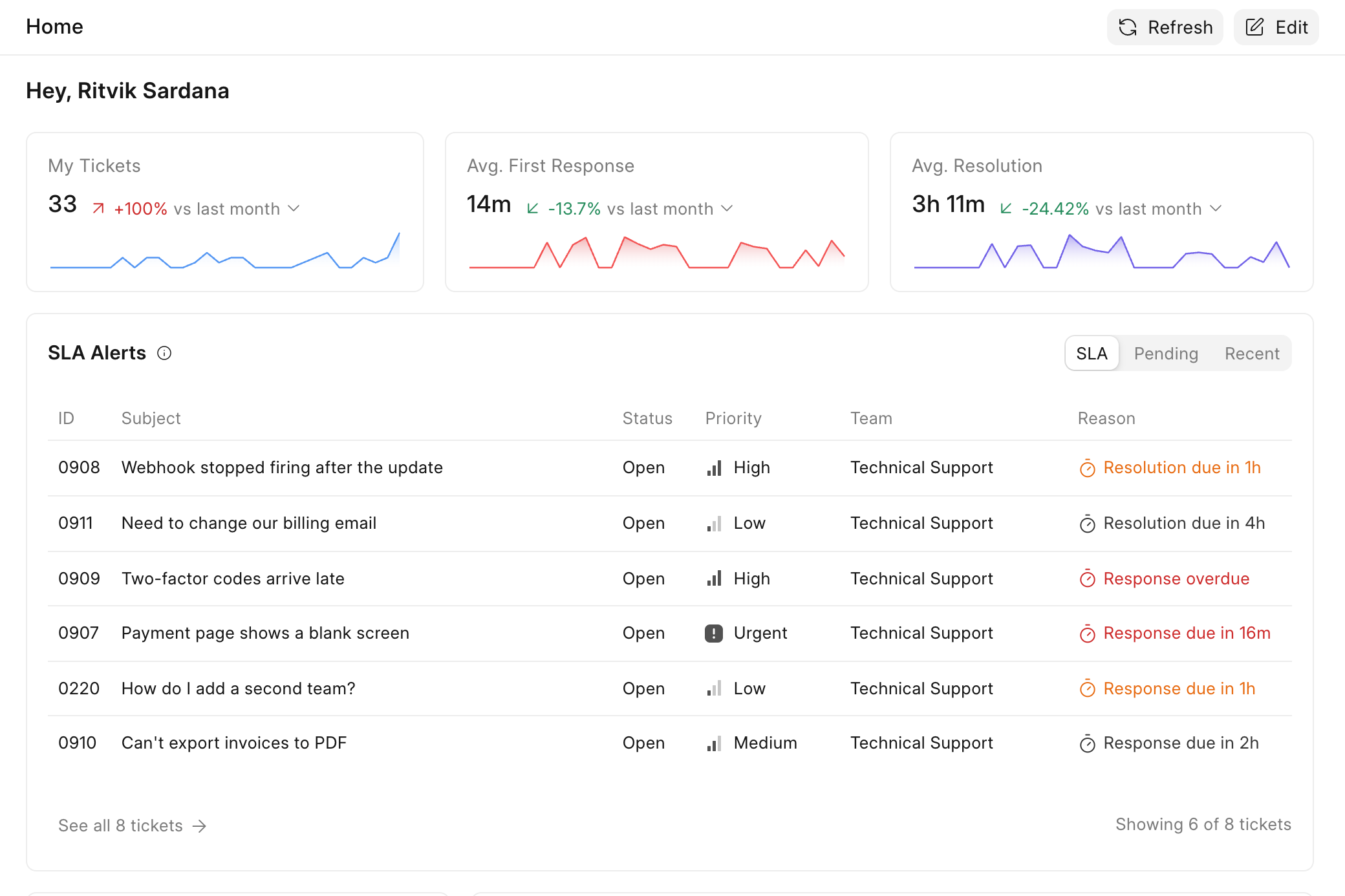Open ticket How do I add a second team?

670,688
